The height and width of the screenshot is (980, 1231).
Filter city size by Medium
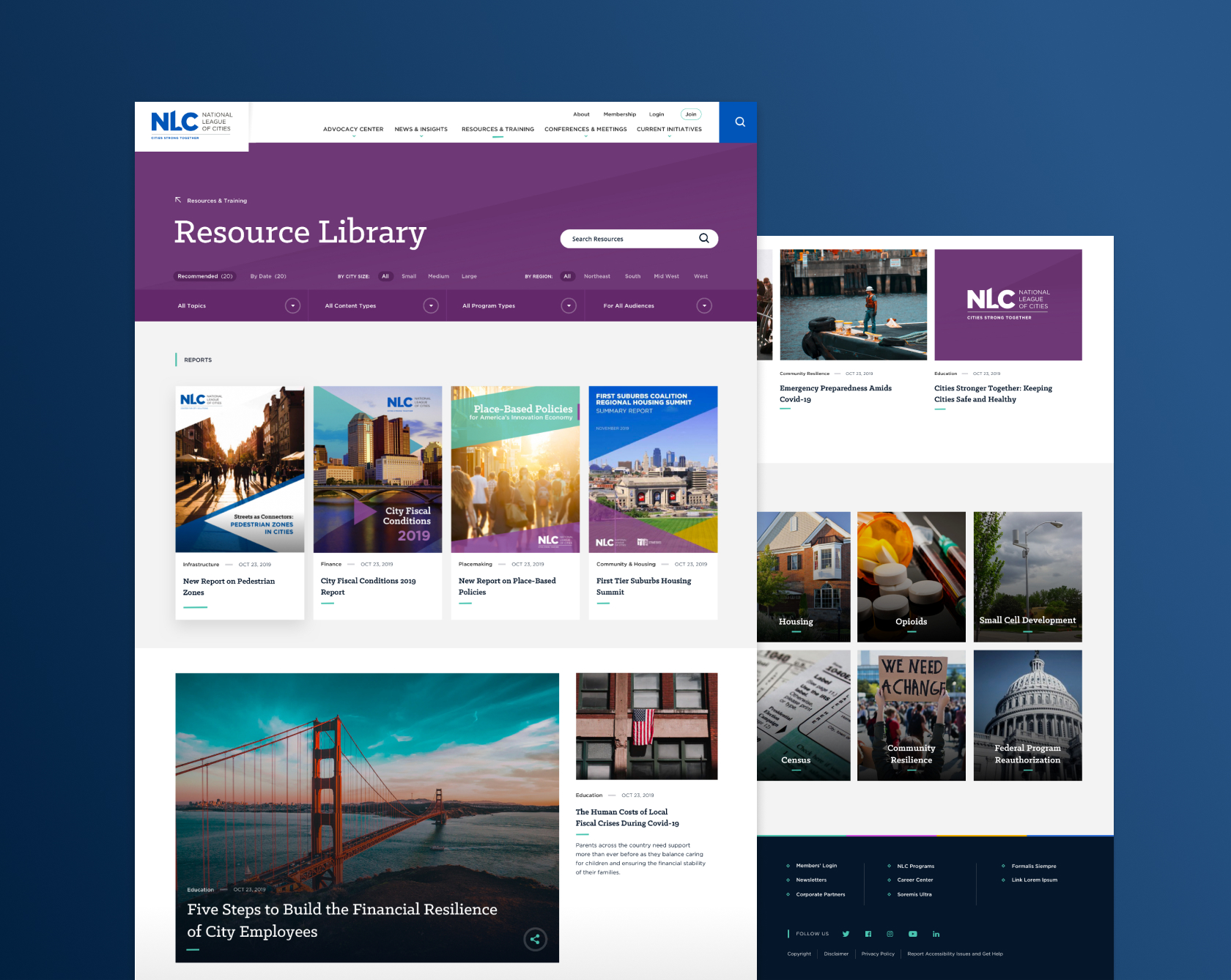click(438, 276)
